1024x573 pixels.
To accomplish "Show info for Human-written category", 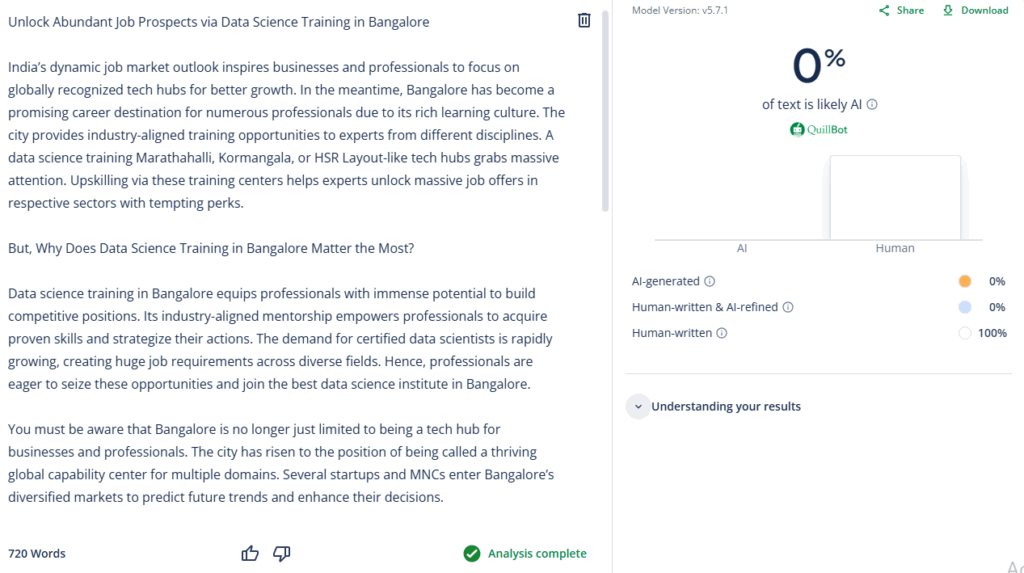I will [722, 333].
